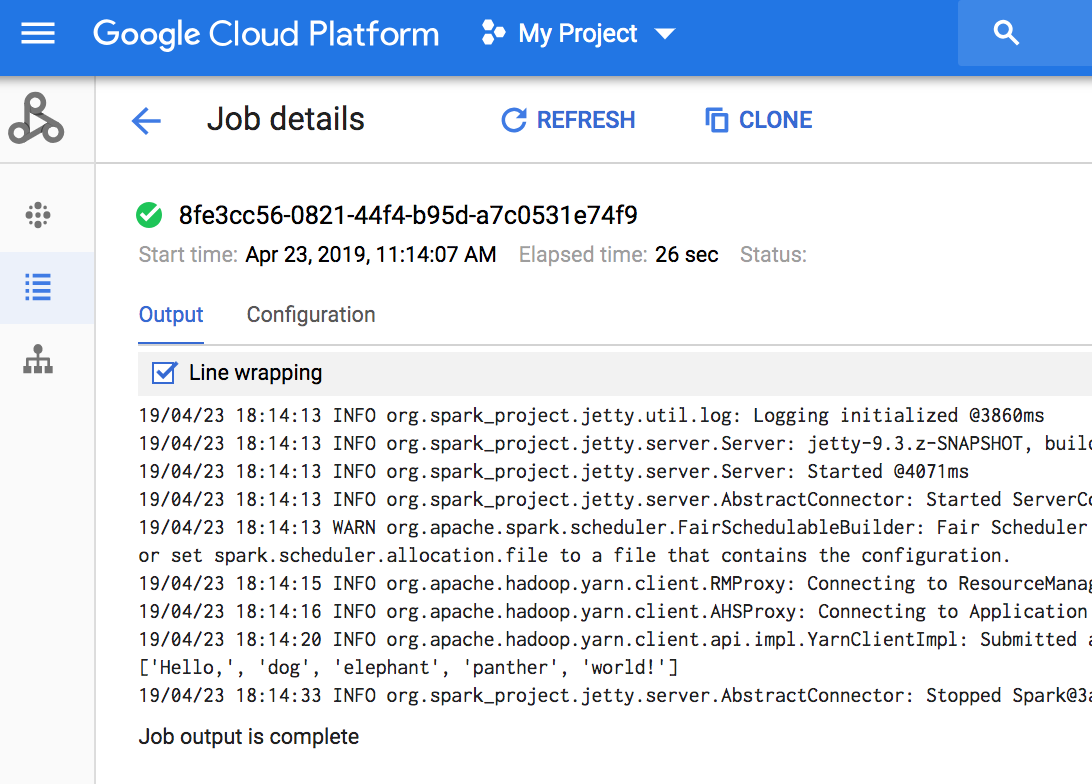Go back using the left arrow
The width and height of the screenshot is (1092, 784).
coord(146,121)
